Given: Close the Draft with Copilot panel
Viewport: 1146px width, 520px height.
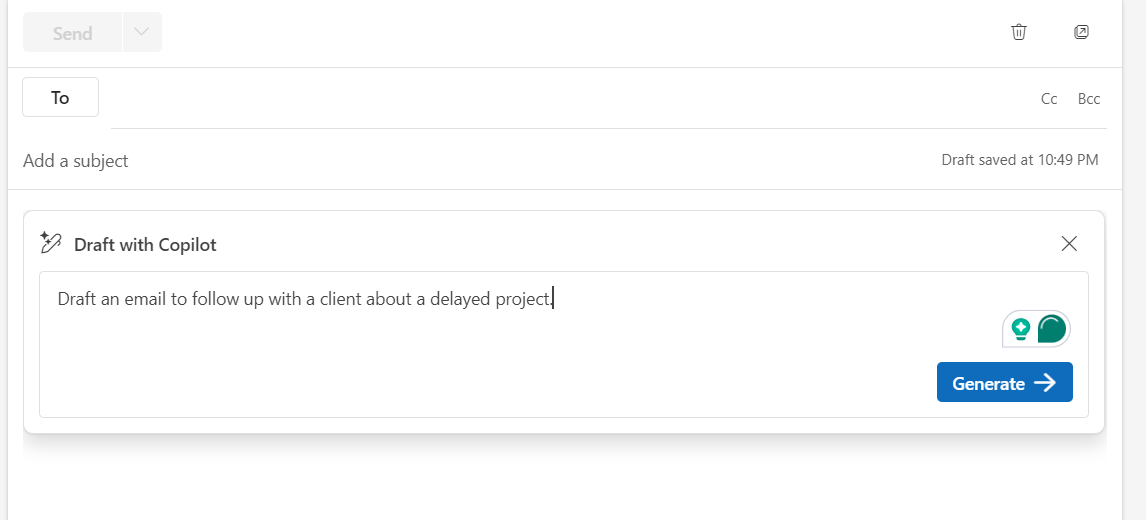Looking at the screenshot, I should pyautogui.click(x=1069, y=244).
